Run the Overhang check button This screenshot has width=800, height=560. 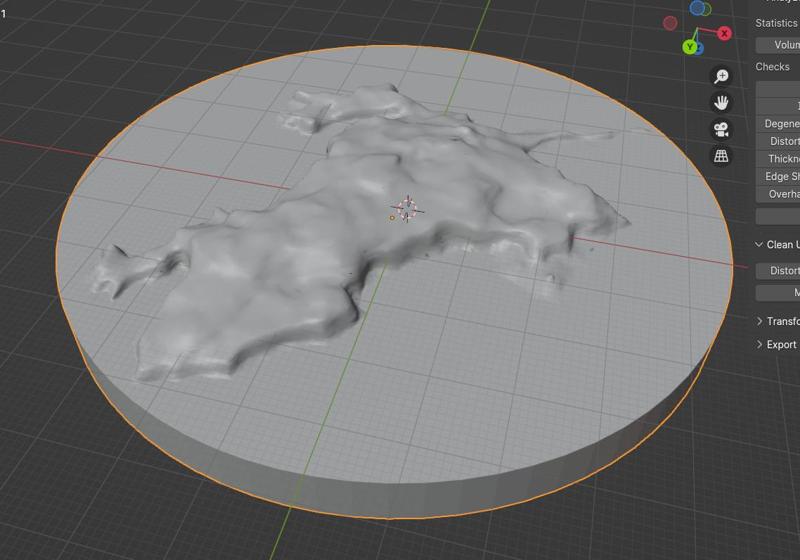point(778,194)
